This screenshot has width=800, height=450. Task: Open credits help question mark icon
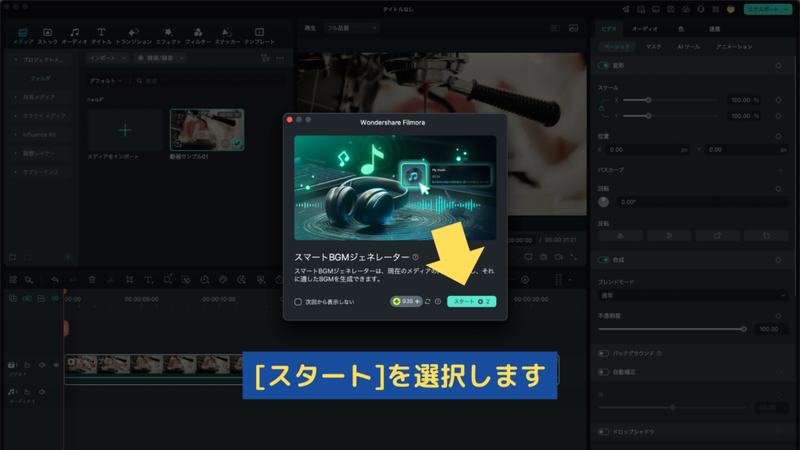pyautogui.click(x=438, y=302)
